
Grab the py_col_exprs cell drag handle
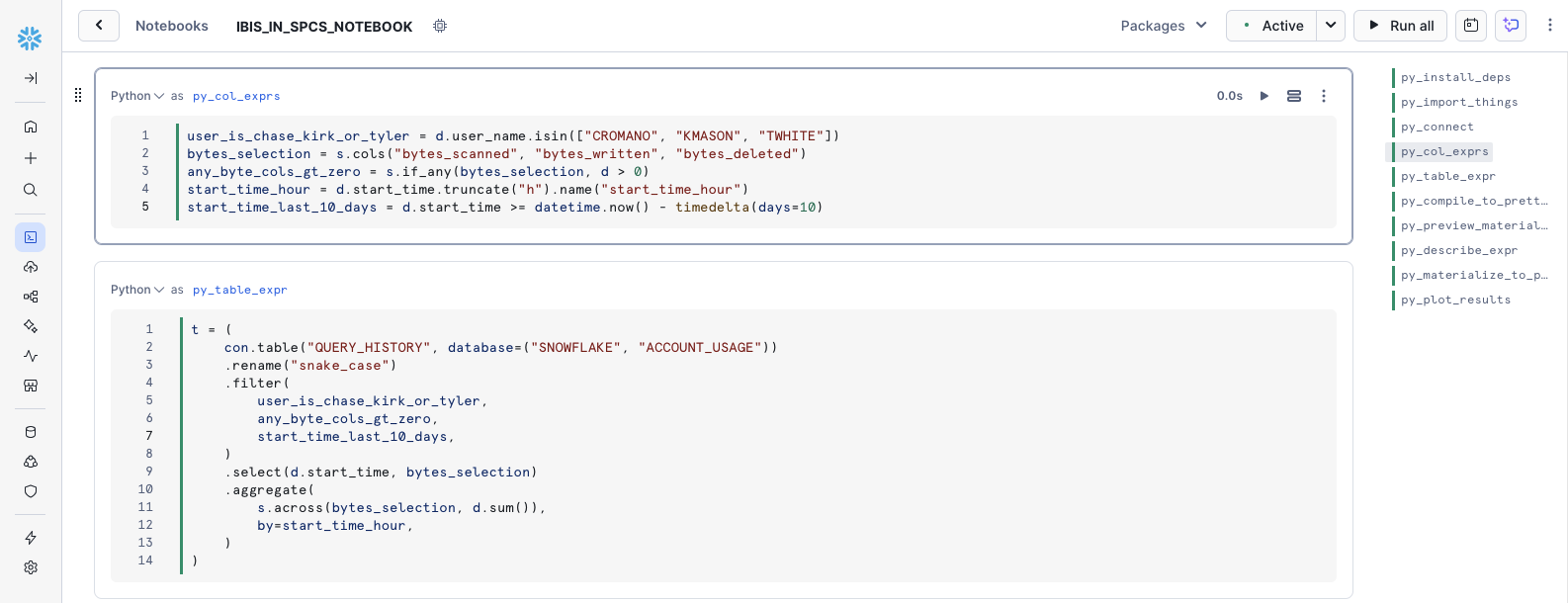pyautogui.click(x=78, y=95)
